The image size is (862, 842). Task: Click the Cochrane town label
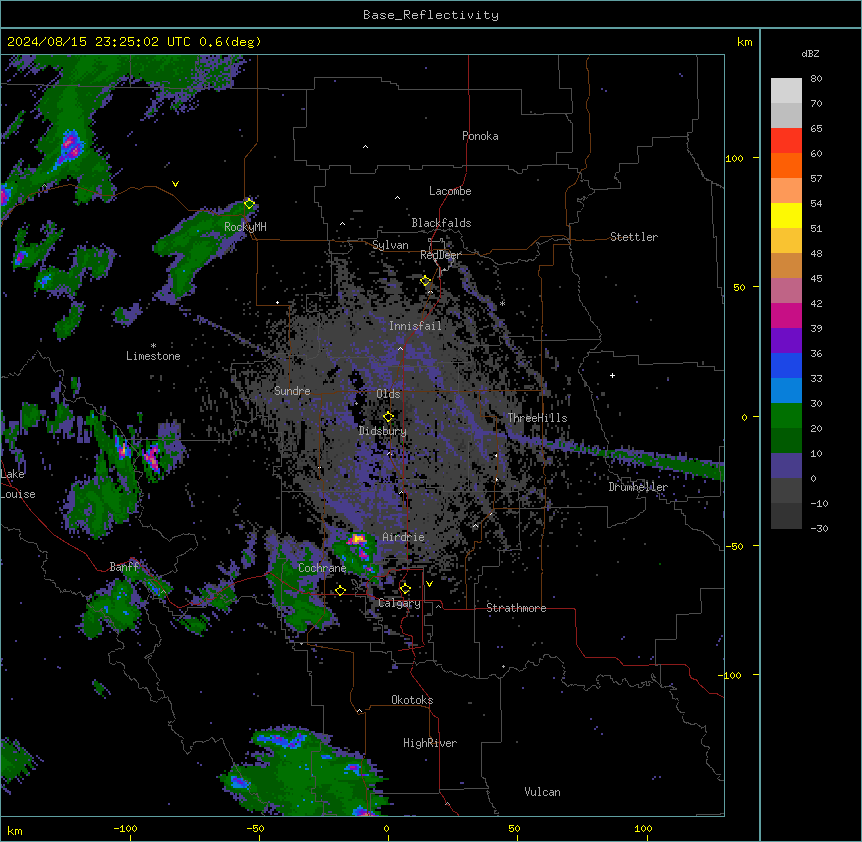point(322,568)
